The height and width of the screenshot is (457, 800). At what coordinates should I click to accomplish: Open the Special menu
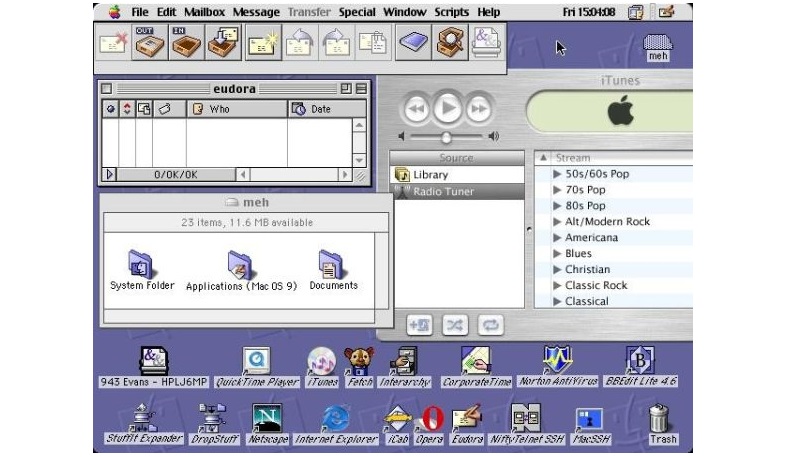tap(356, 12)
